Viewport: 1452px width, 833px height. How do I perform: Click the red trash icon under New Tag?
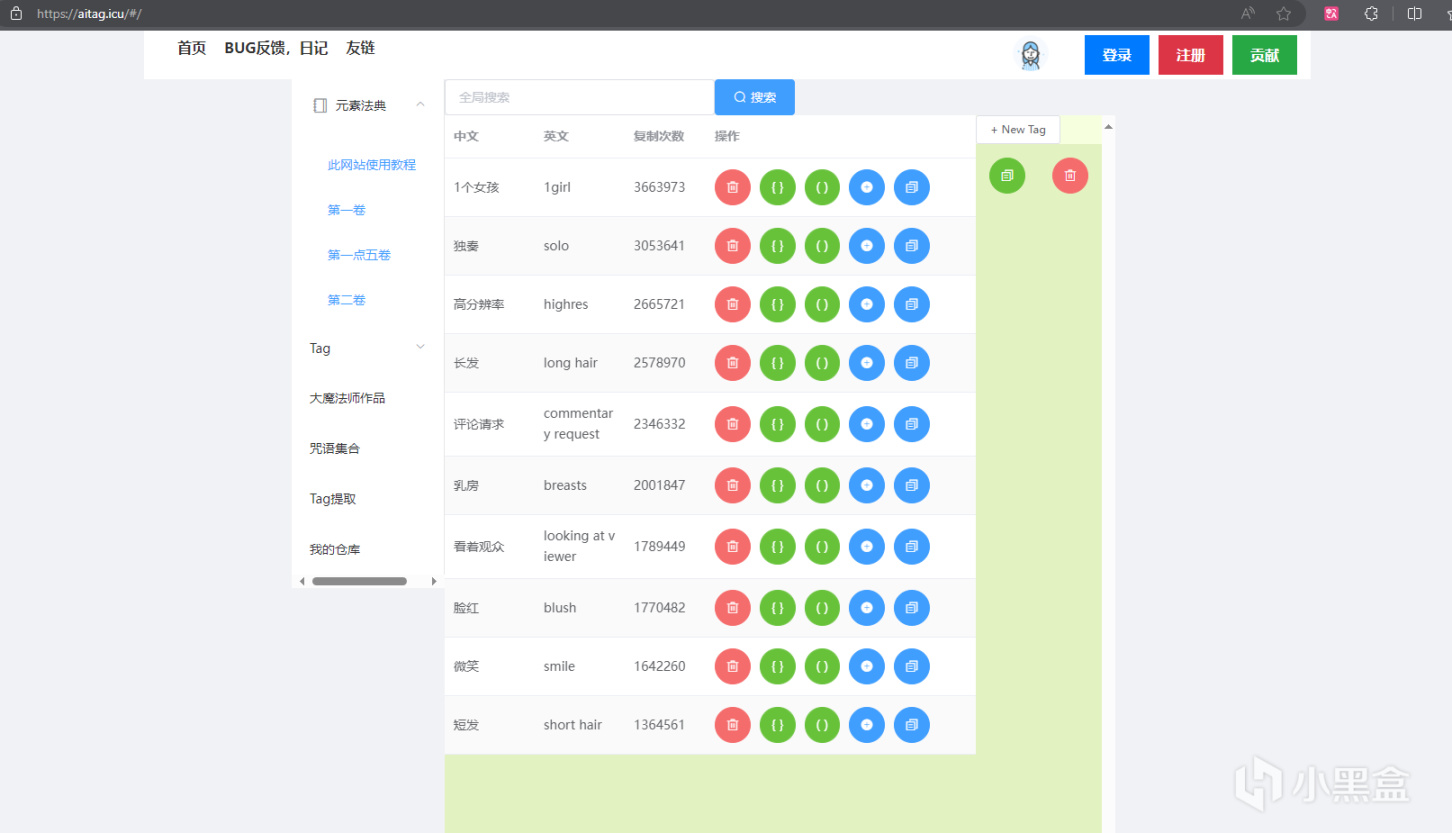coord(1070,176)
